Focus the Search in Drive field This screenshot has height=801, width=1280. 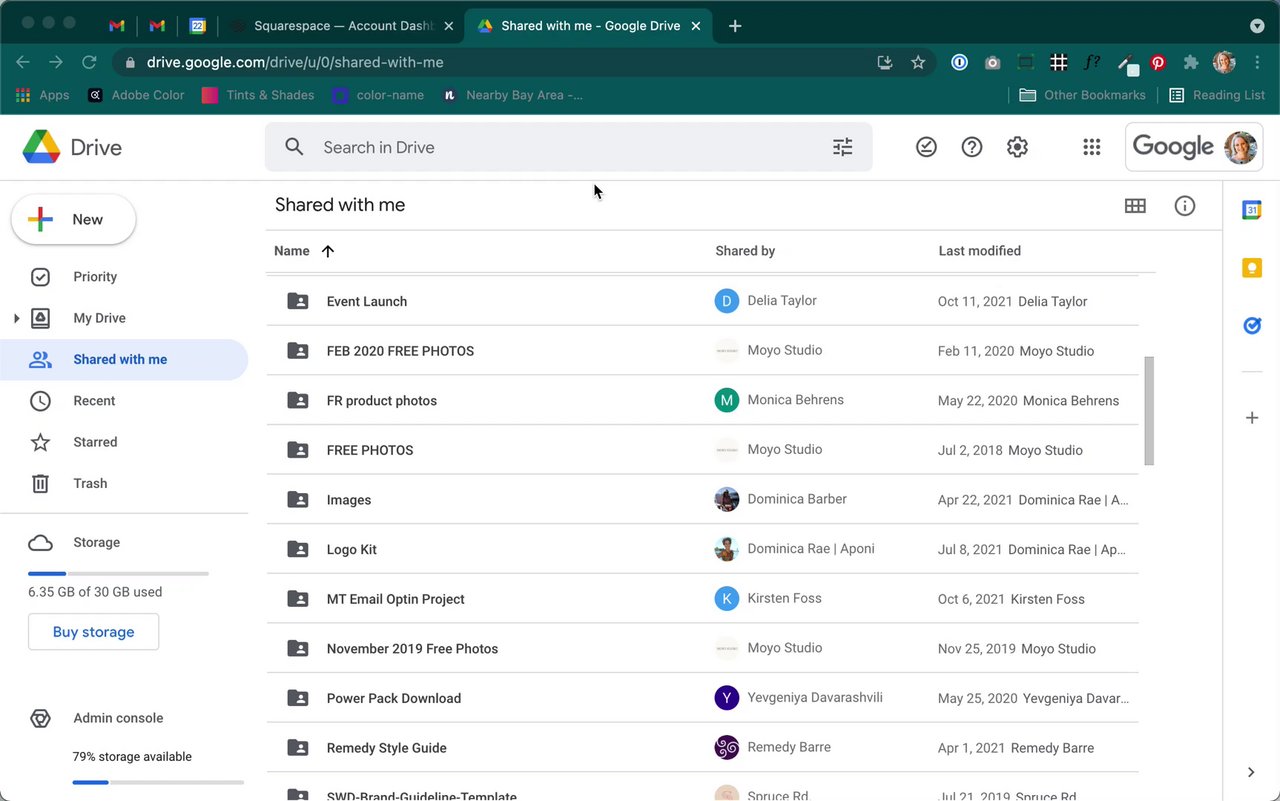(x=568, y=147)
